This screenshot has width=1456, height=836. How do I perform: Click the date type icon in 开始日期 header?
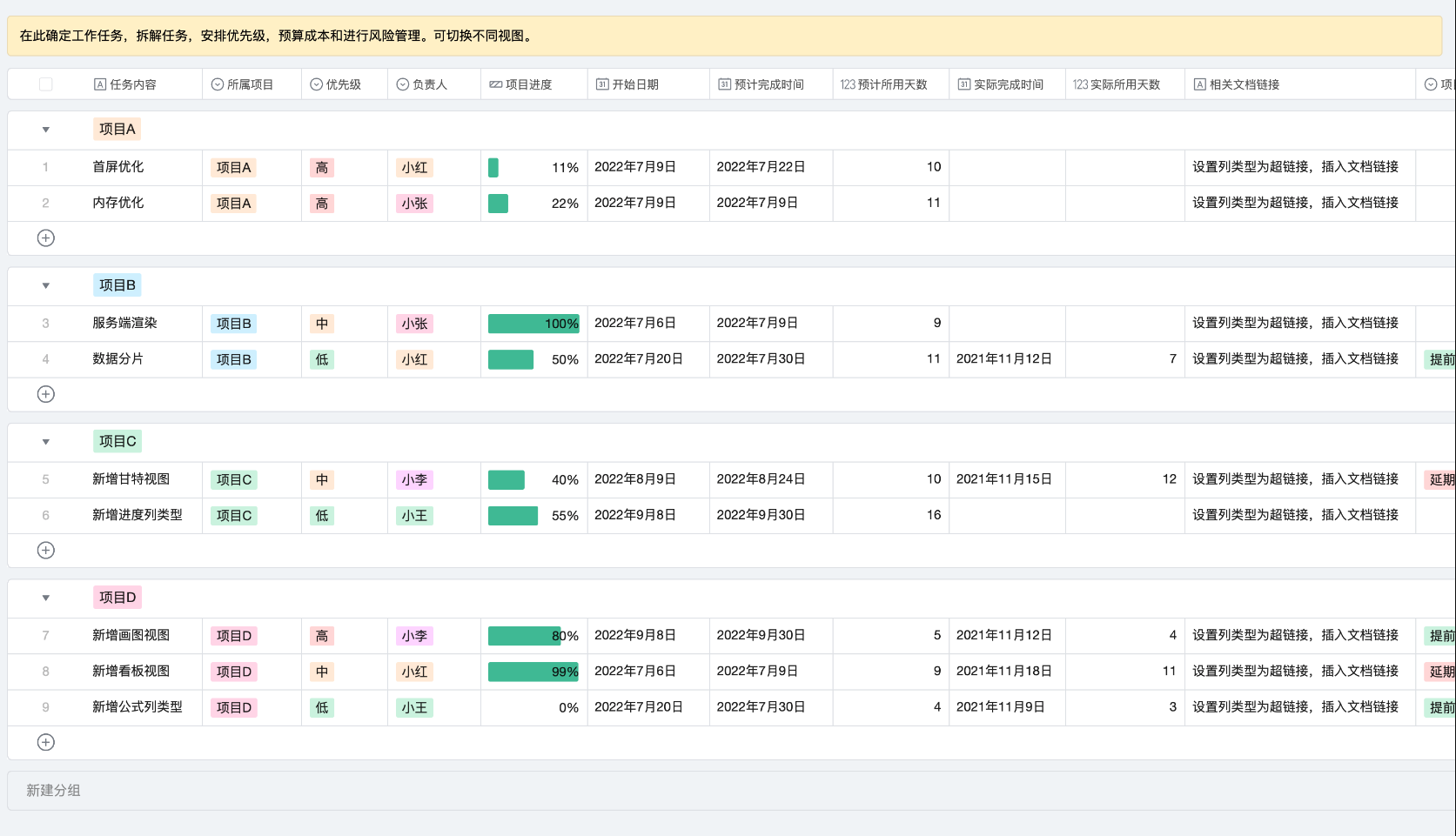point(602,84)
